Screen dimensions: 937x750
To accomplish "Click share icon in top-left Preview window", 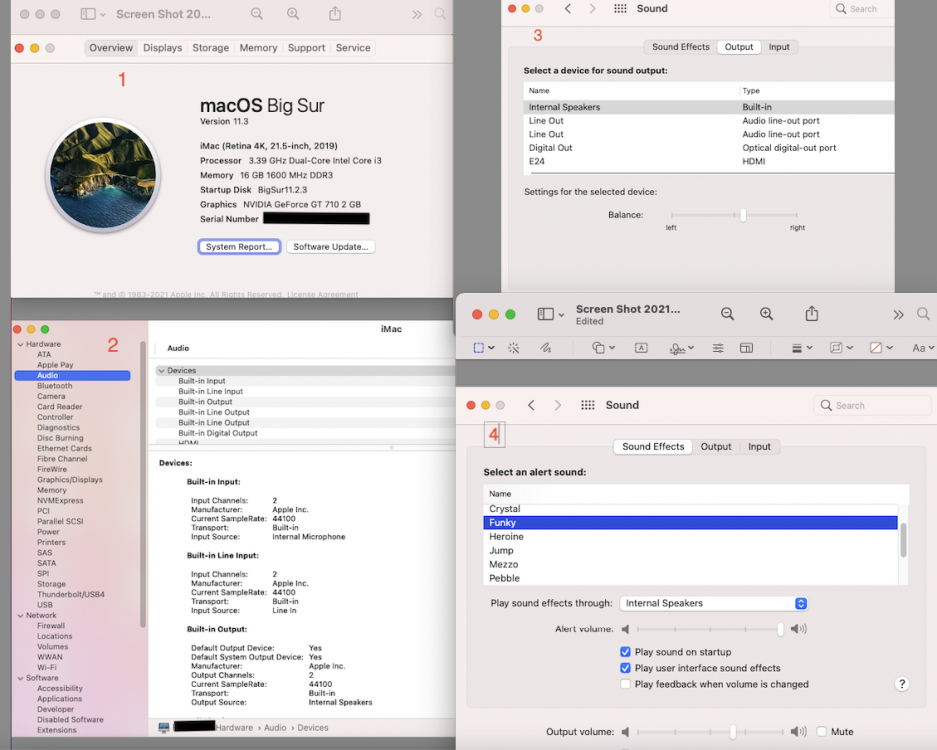I will pyautogui.click(x=335, y=14).
